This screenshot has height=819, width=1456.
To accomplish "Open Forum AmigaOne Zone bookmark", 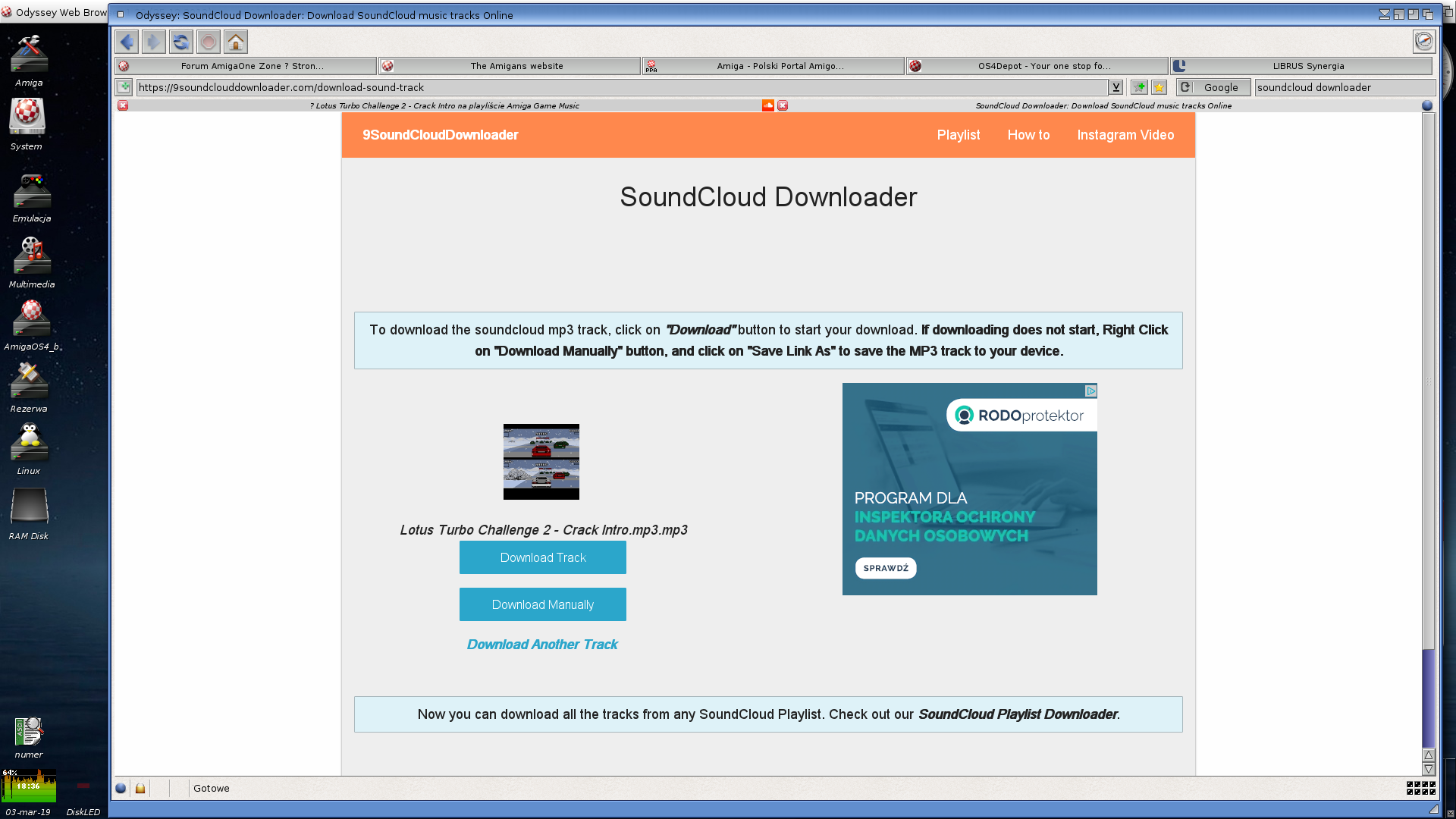I will tap(246, 66).
